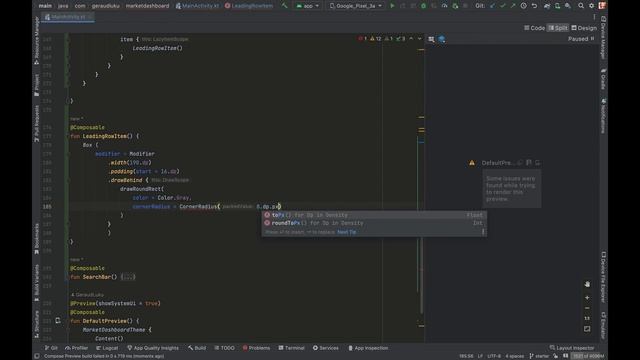
Task: Open the Git tool window tab
Action: coord(51,348)
